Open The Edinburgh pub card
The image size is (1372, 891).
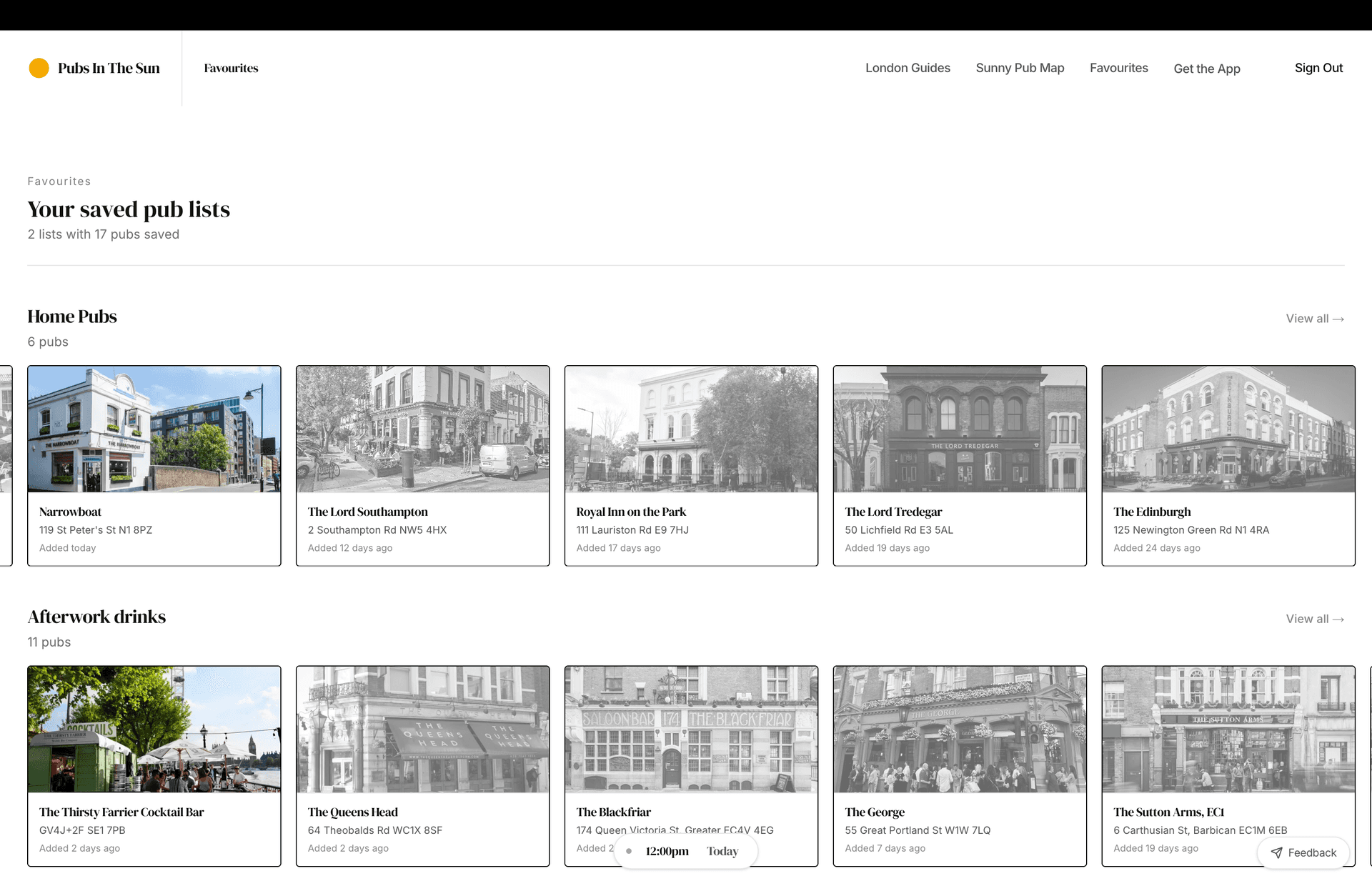[1228, 465]
